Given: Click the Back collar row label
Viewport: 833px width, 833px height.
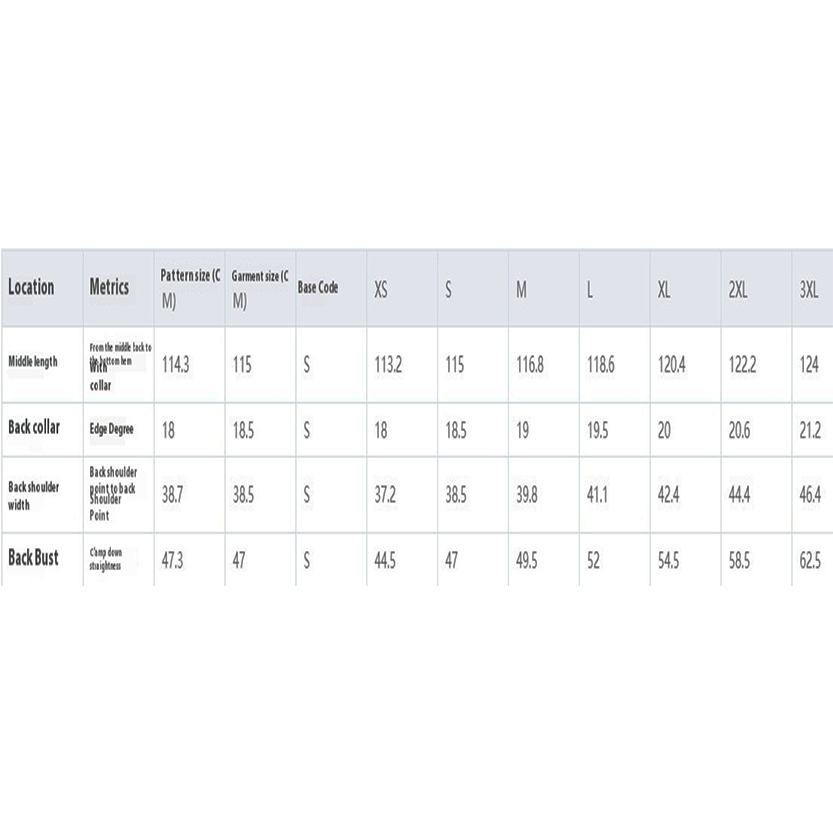Looking at the screenshot, I should pyautogui.click(x=34, y=428).
